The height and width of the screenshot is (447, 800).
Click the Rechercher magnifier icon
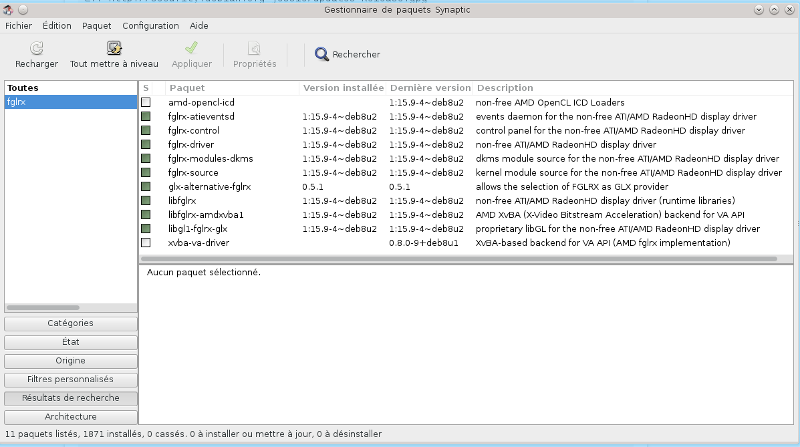click(322, 55)
